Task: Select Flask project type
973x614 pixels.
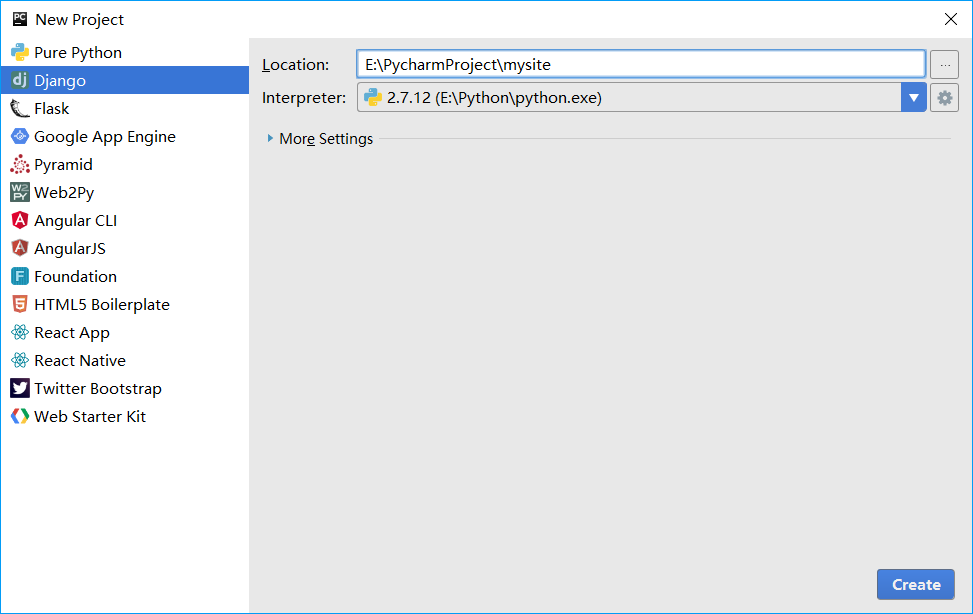Action: pyautogui.click(x=125, y=109)
